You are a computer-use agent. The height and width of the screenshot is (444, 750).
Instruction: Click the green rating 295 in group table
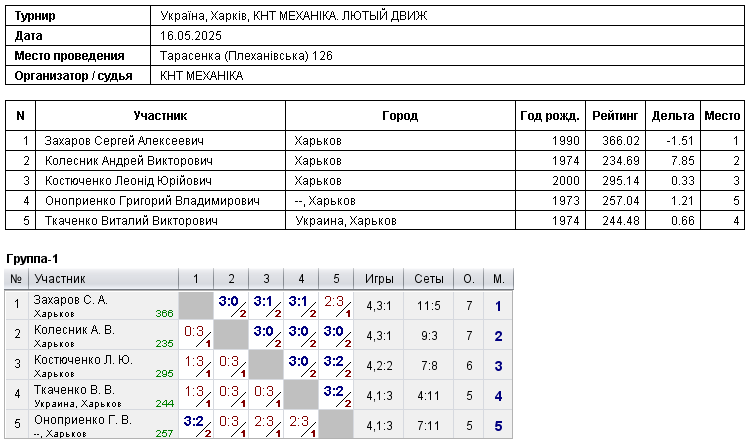(164, 374)
